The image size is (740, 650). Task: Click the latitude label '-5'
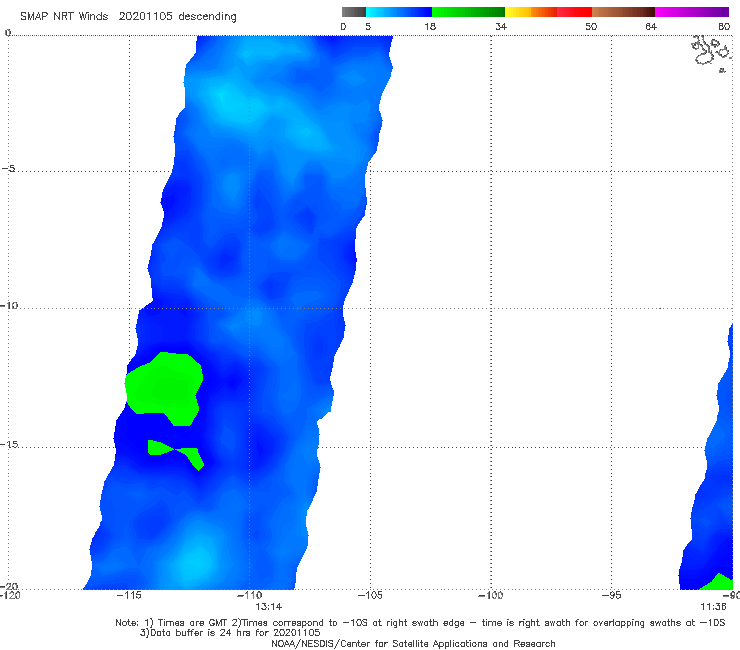[x=9, y=169]
